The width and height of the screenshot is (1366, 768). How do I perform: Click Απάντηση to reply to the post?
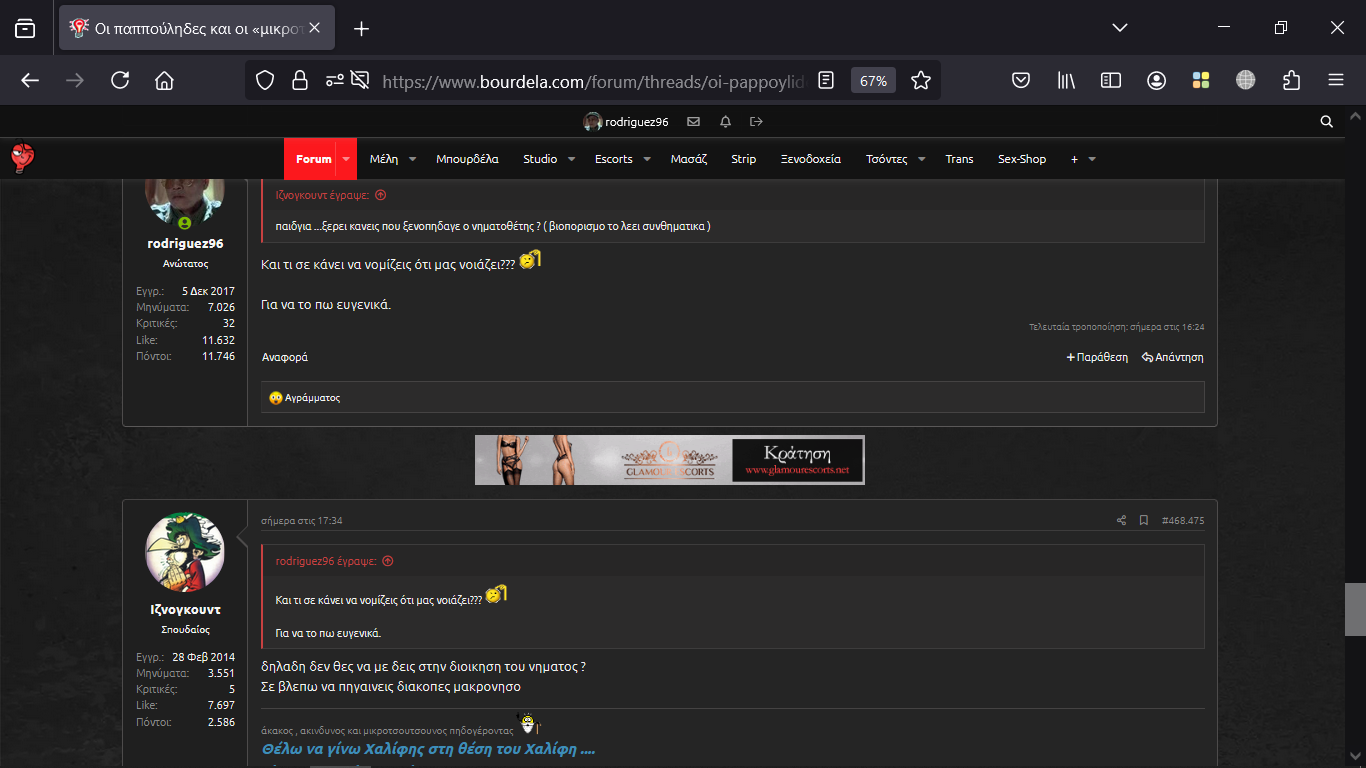[x=1172, y=357]
